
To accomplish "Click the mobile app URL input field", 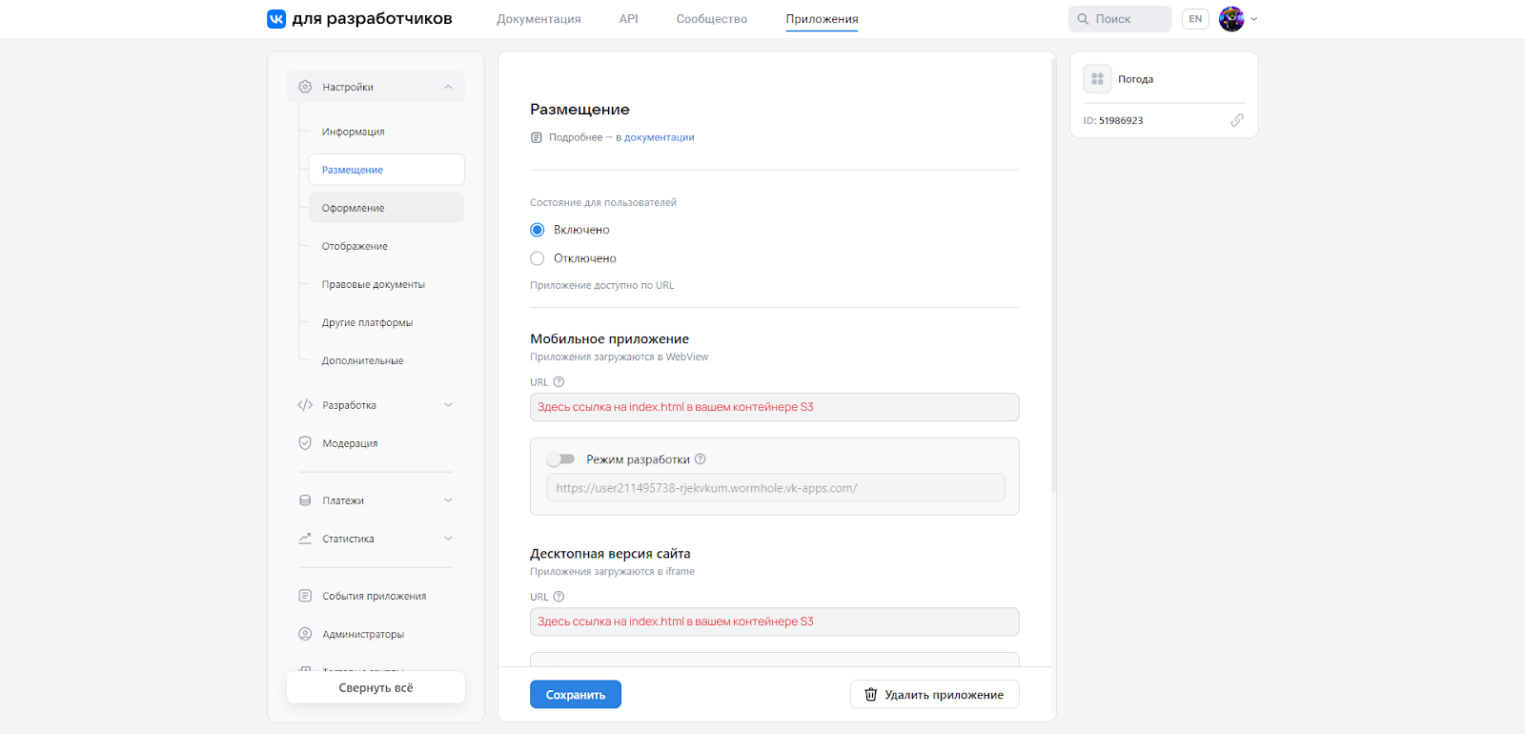I will (774, 407).
